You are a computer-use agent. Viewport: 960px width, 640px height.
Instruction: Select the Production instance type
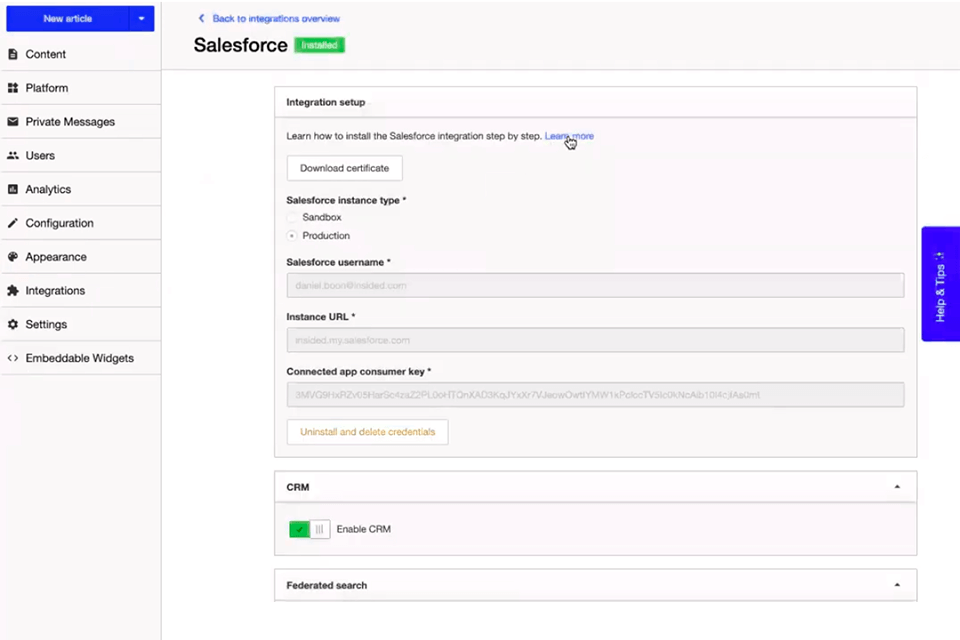click(292, 235)
